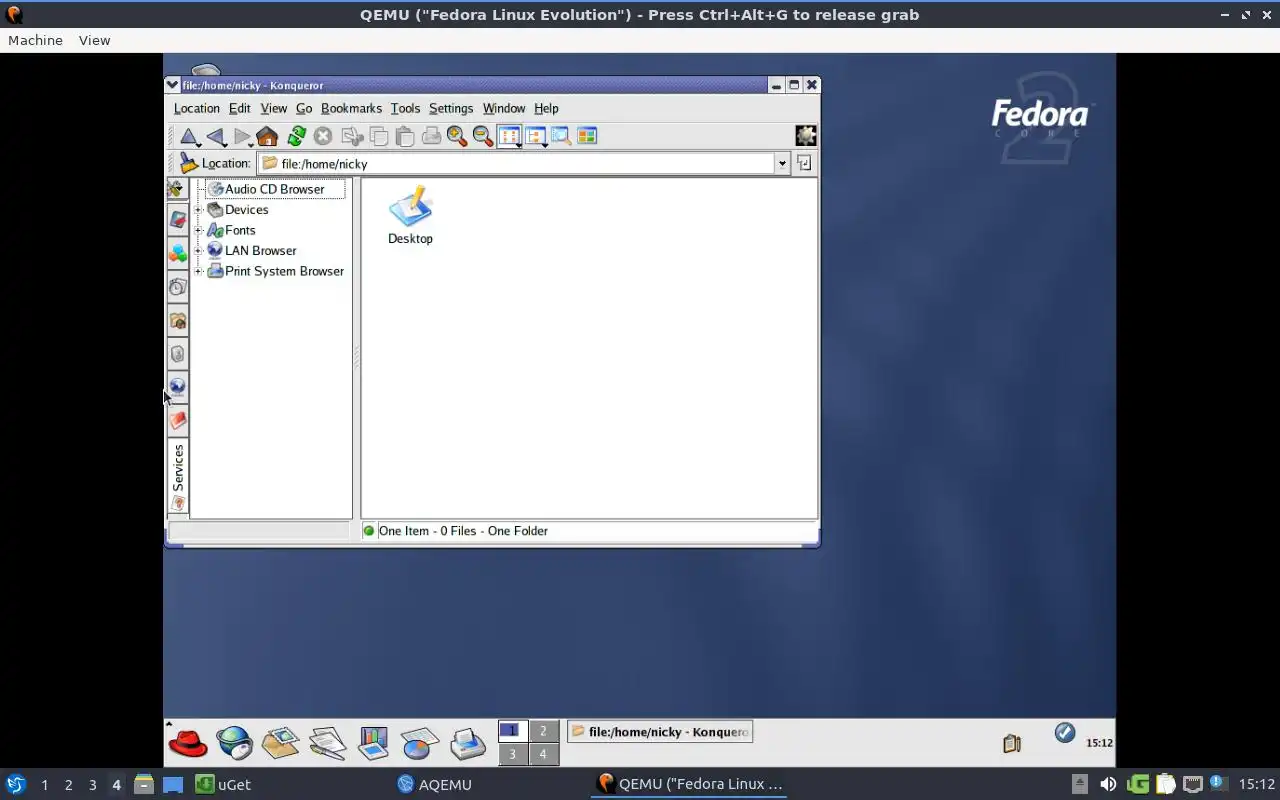Screen dimensions: 1280x800
Task: Clear location bar with broom icon
Action: pos(188,163)
